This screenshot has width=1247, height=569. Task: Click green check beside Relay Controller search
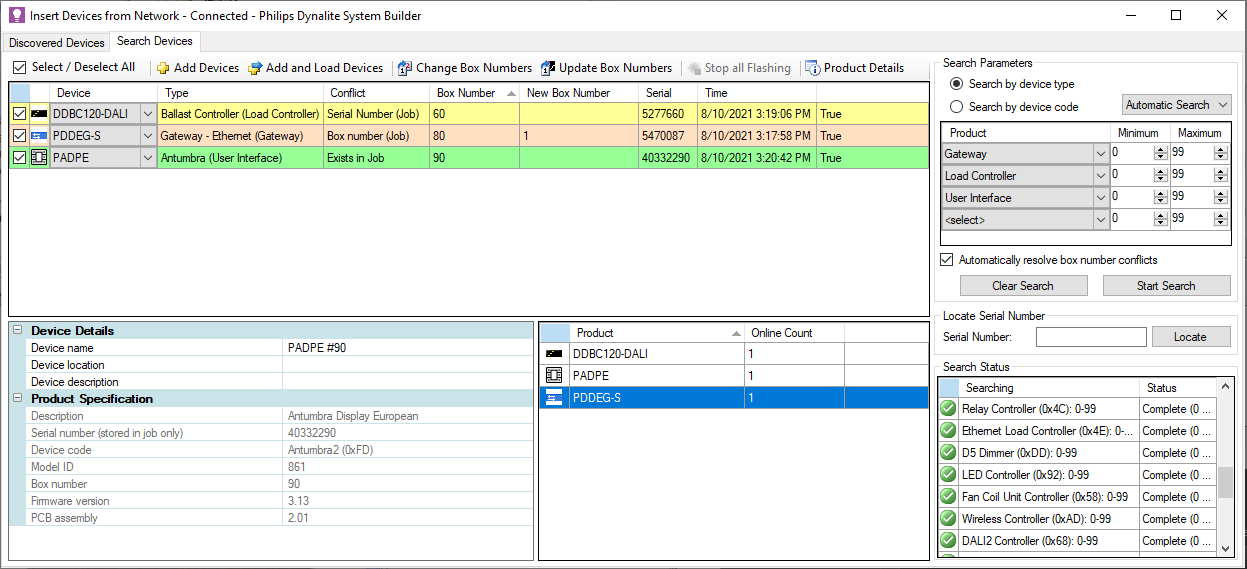(948, 409)
